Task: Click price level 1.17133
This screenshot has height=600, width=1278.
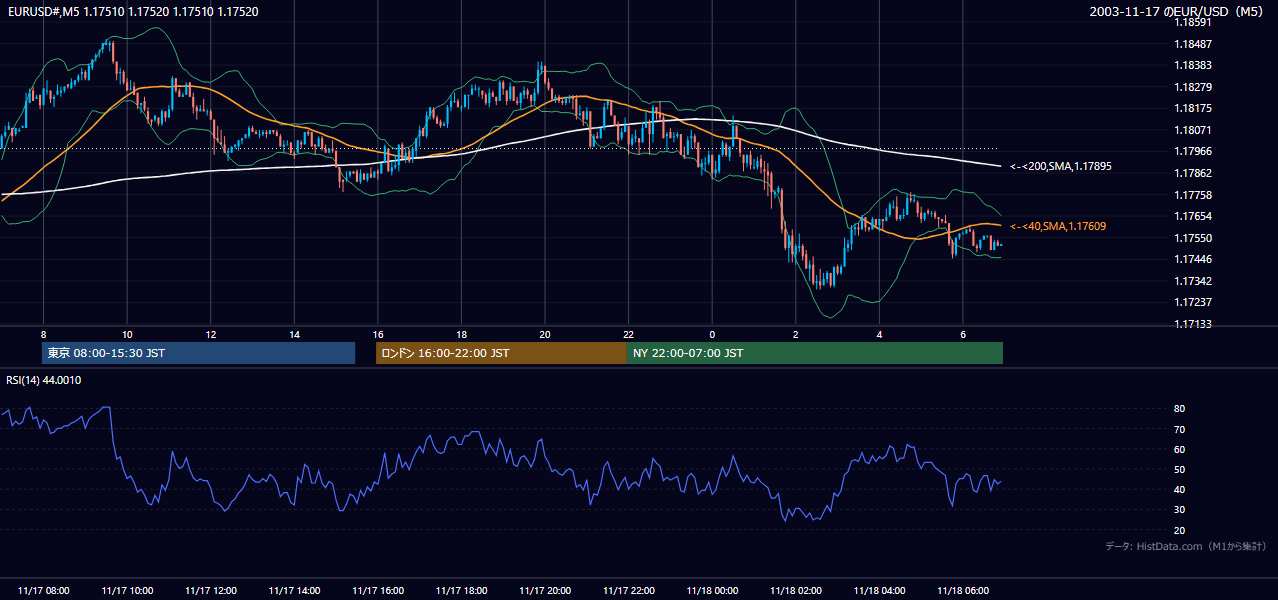Action: [x=1195, y=324]
